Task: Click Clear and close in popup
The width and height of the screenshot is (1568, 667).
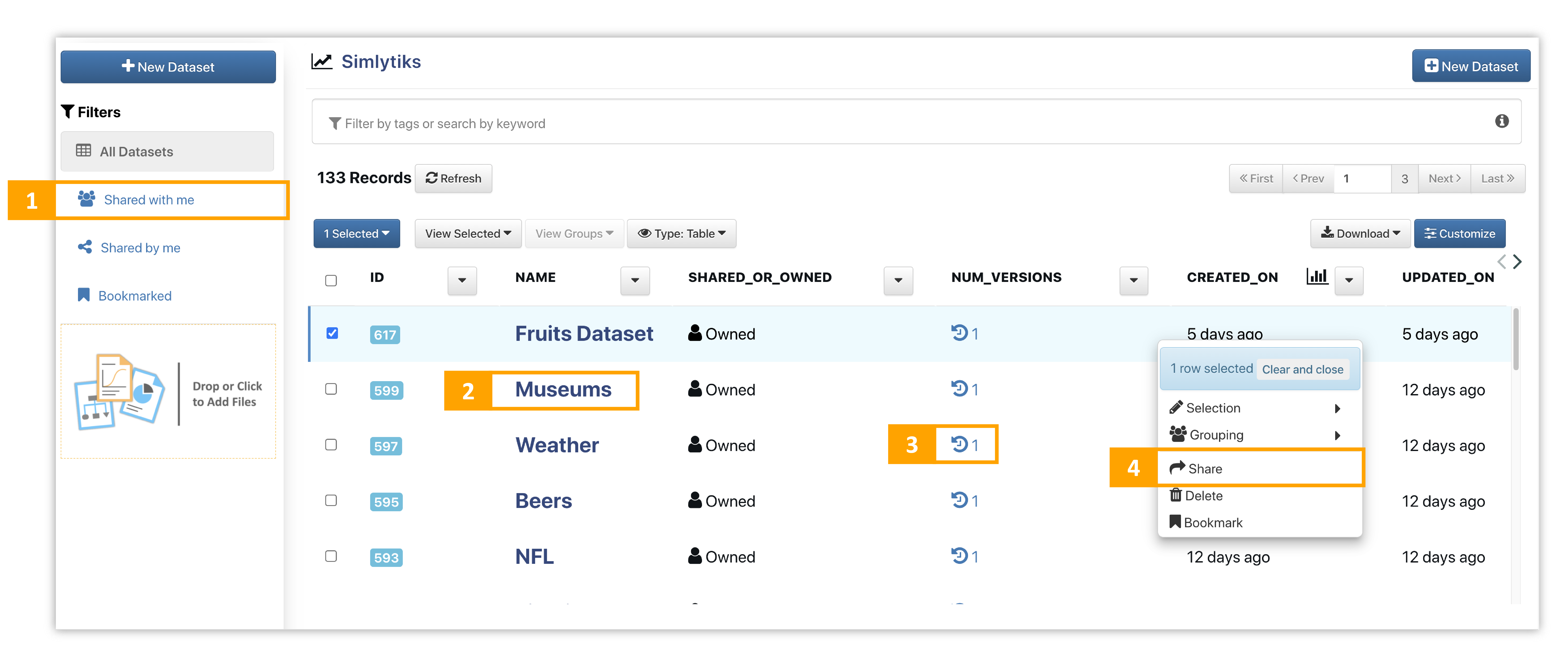Action: pyautogui.click(x=1303, y=369)
